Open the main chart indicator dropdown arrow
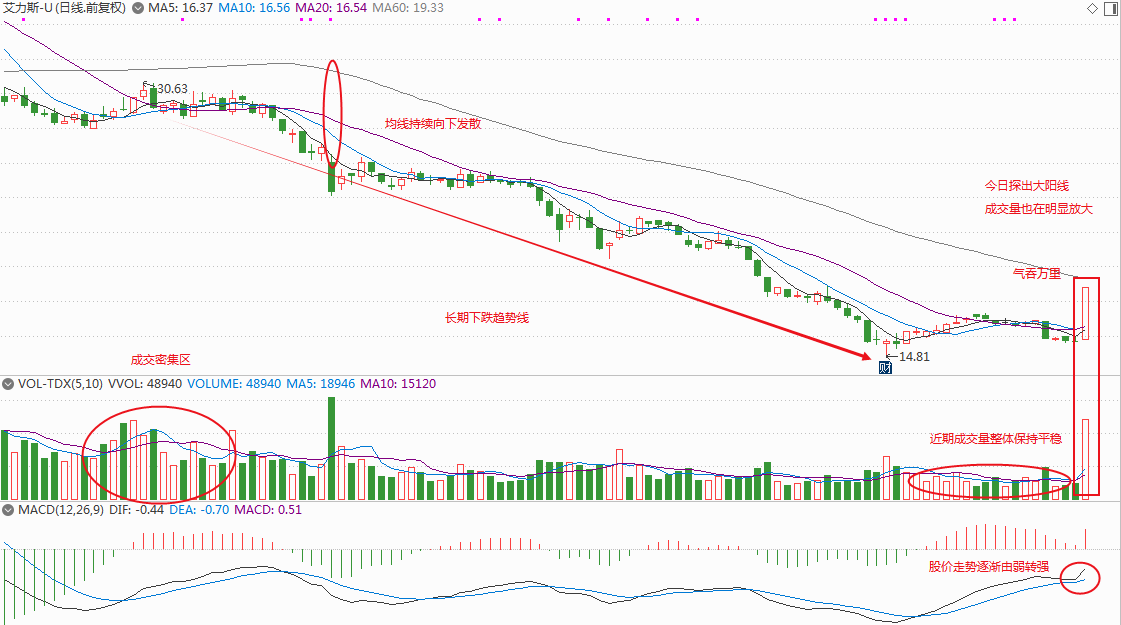This screenshot has width=1121, height=625. (x=138, y=8)
